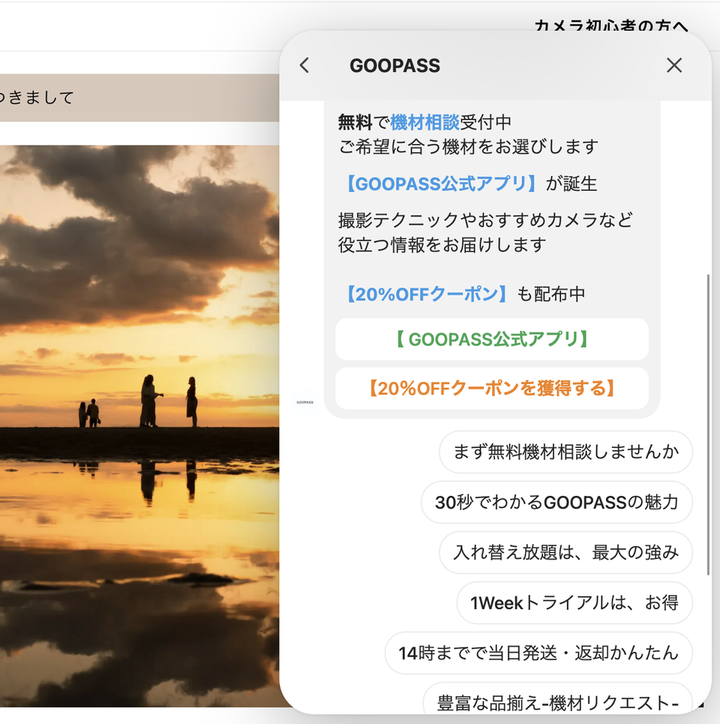
Task: Click the GOOPASS chat title
Action: tap(395, 66)
